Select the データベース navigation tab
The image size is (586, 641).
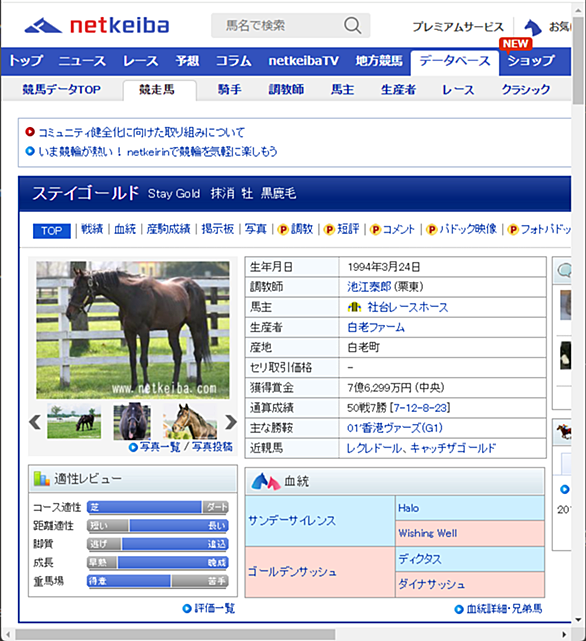[455, 61]
